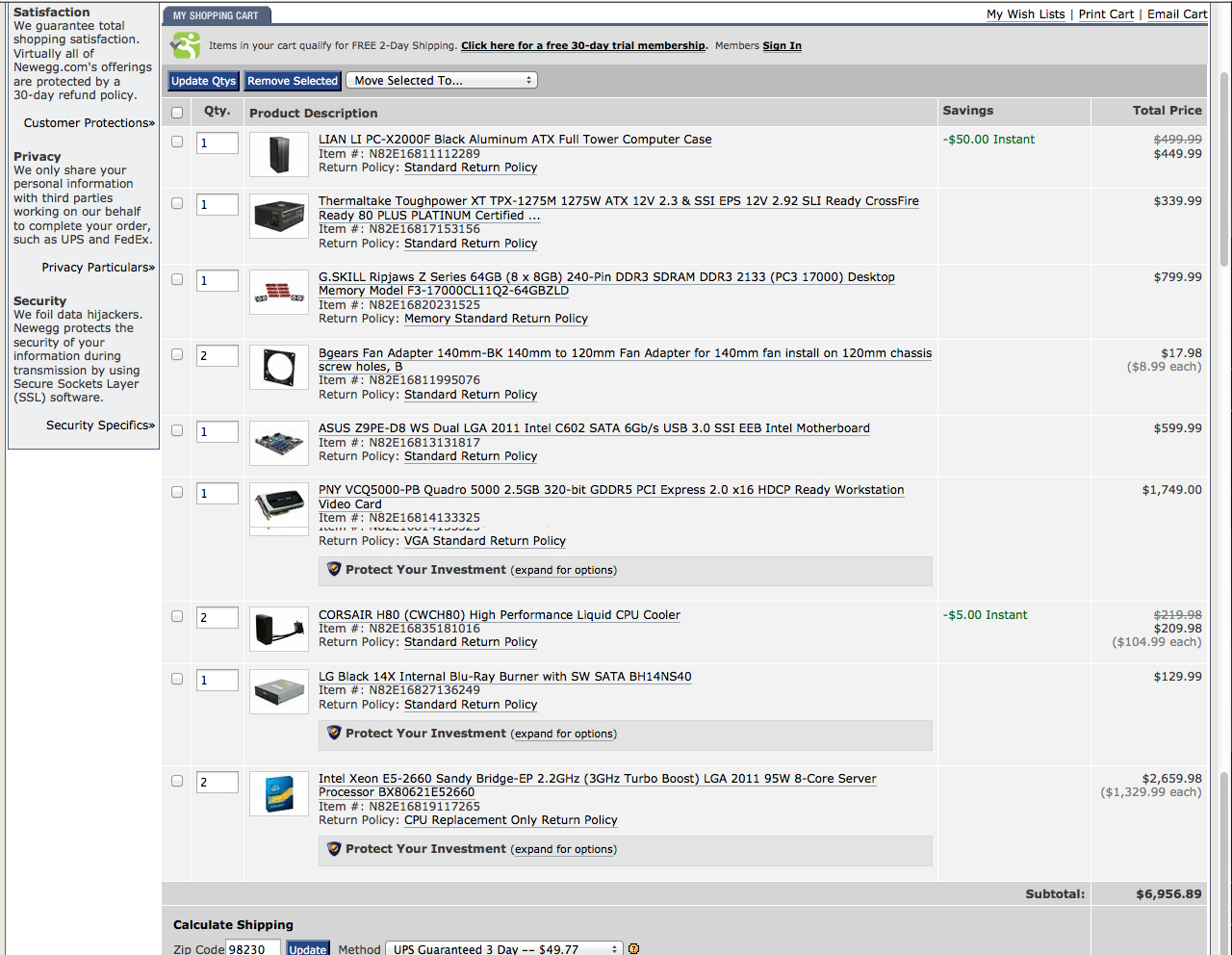Click the Update zip code button
Screen dimensions: 1232x955
point(308,949)
